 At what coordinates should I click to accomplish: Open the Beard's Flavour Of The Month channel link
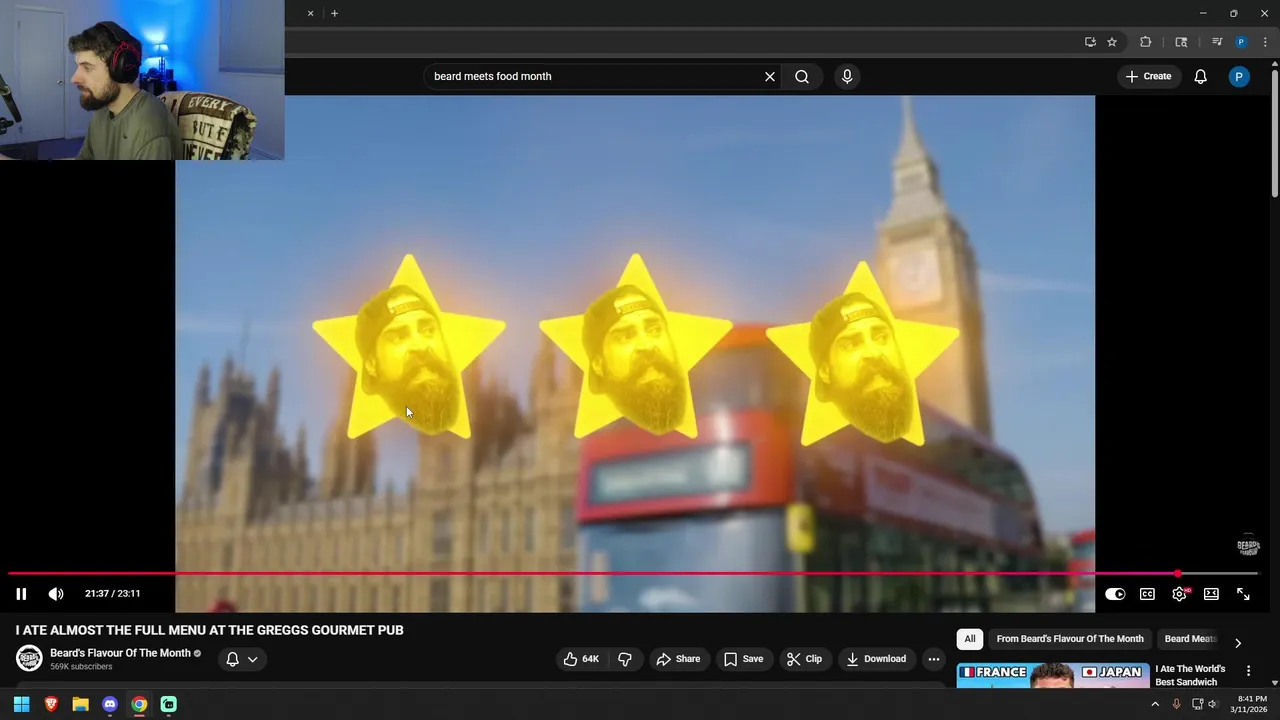click(120, 653)
